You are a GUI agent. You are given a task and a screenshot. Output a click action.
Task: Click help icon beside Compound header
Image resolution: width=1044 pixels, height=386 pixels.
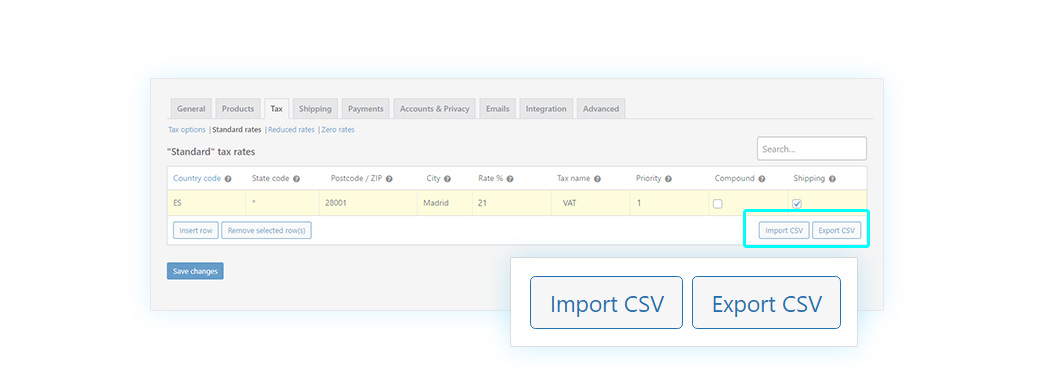(762, 179)
